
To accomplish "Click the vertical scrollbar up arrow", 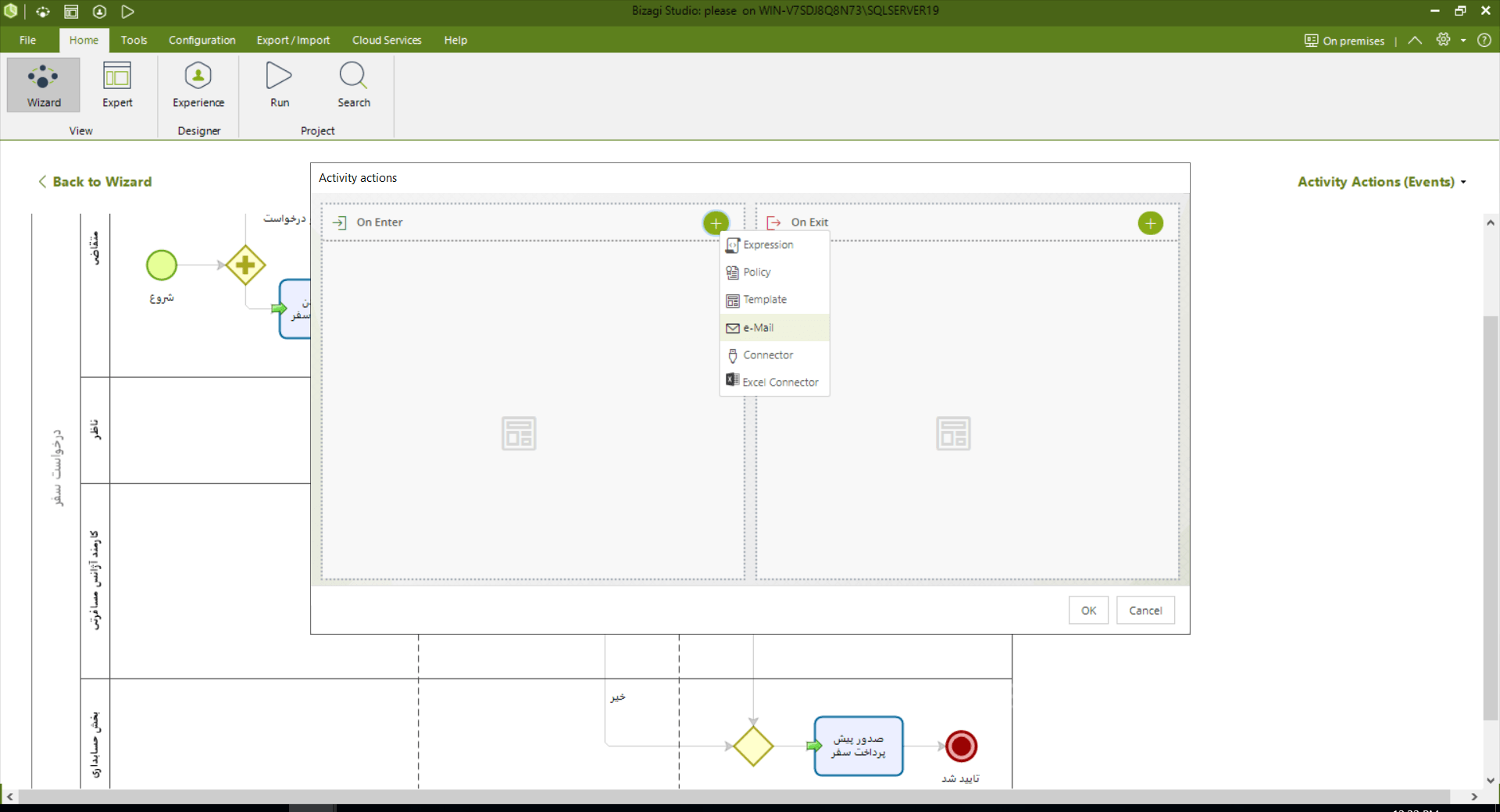I will [x=1491, y=223].
